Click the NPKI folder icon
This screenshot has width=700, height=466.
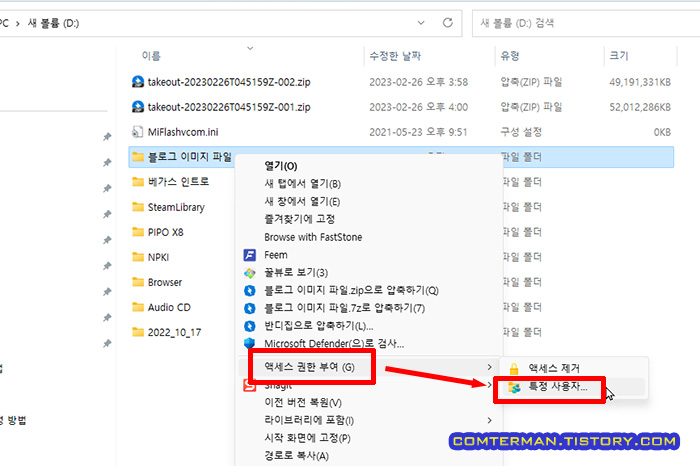(138, 257)
